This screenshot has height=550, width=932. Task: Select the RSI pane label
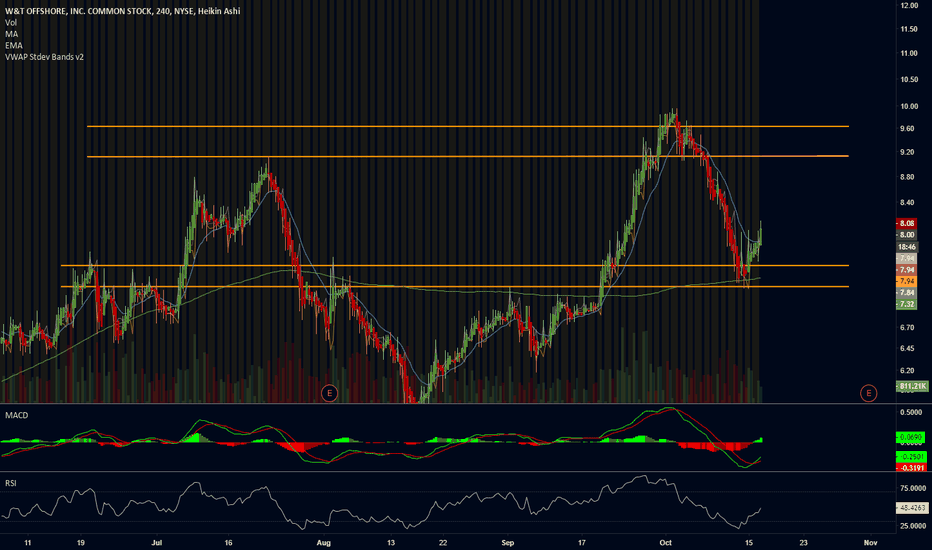(11, 483)
